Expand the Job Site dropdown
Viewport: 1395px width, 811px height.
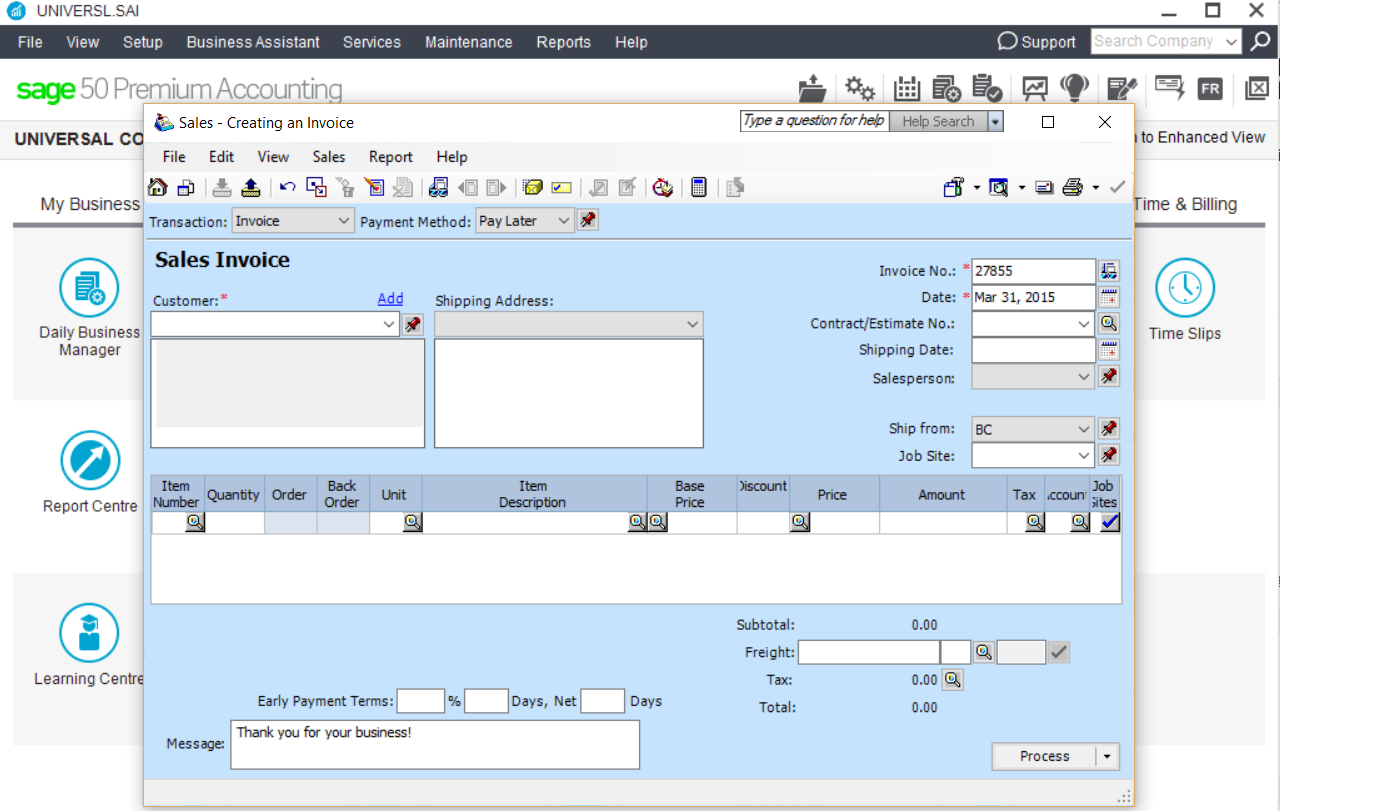click(x=1085, y=455)
